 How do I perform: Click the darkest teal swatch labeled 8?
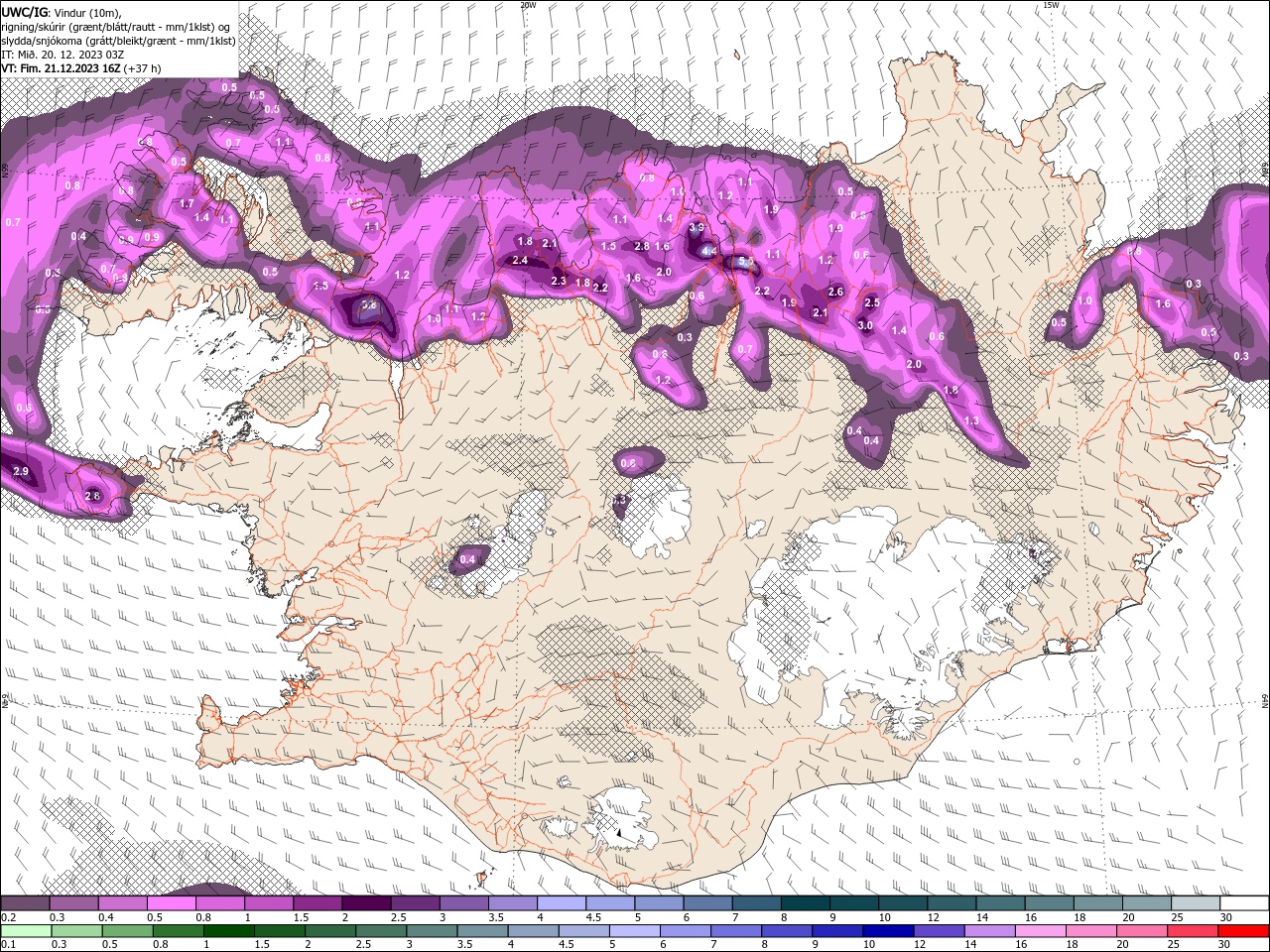coord(806,903)
